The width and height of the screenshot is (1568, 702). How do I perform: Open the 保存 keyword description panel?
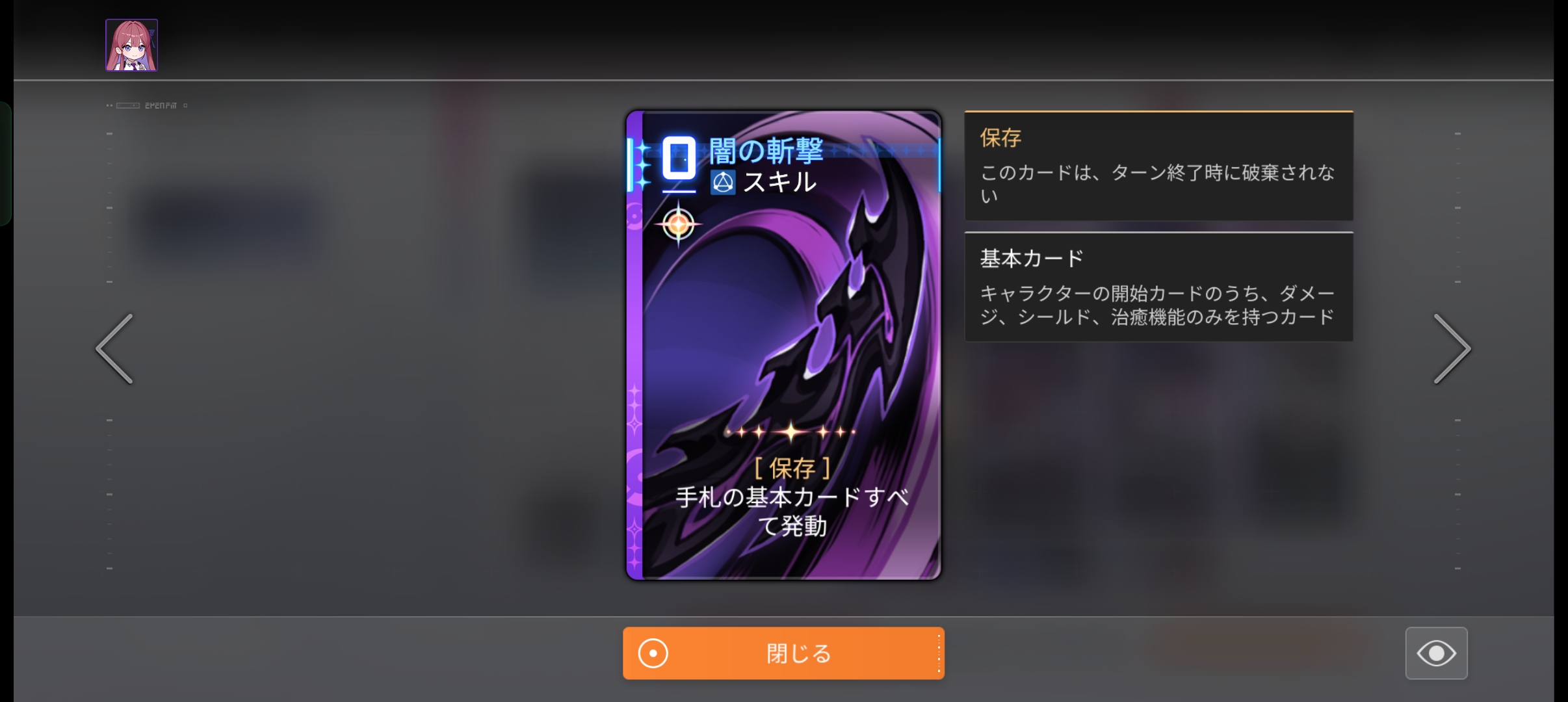point(1158,166)
